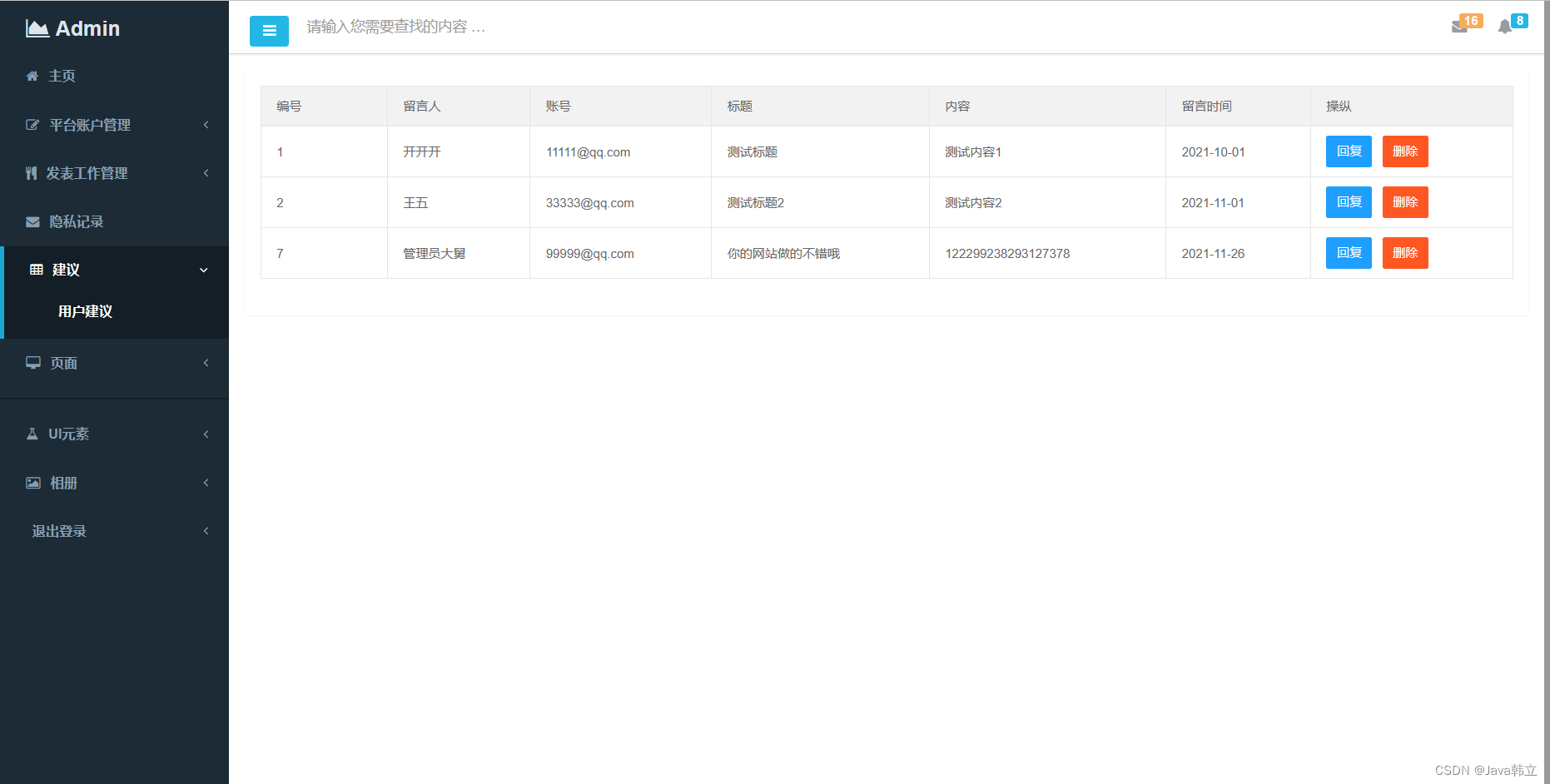Open the 页面 menu label
The width and height of the screenshot is (1550, 784).
[63, 363]
